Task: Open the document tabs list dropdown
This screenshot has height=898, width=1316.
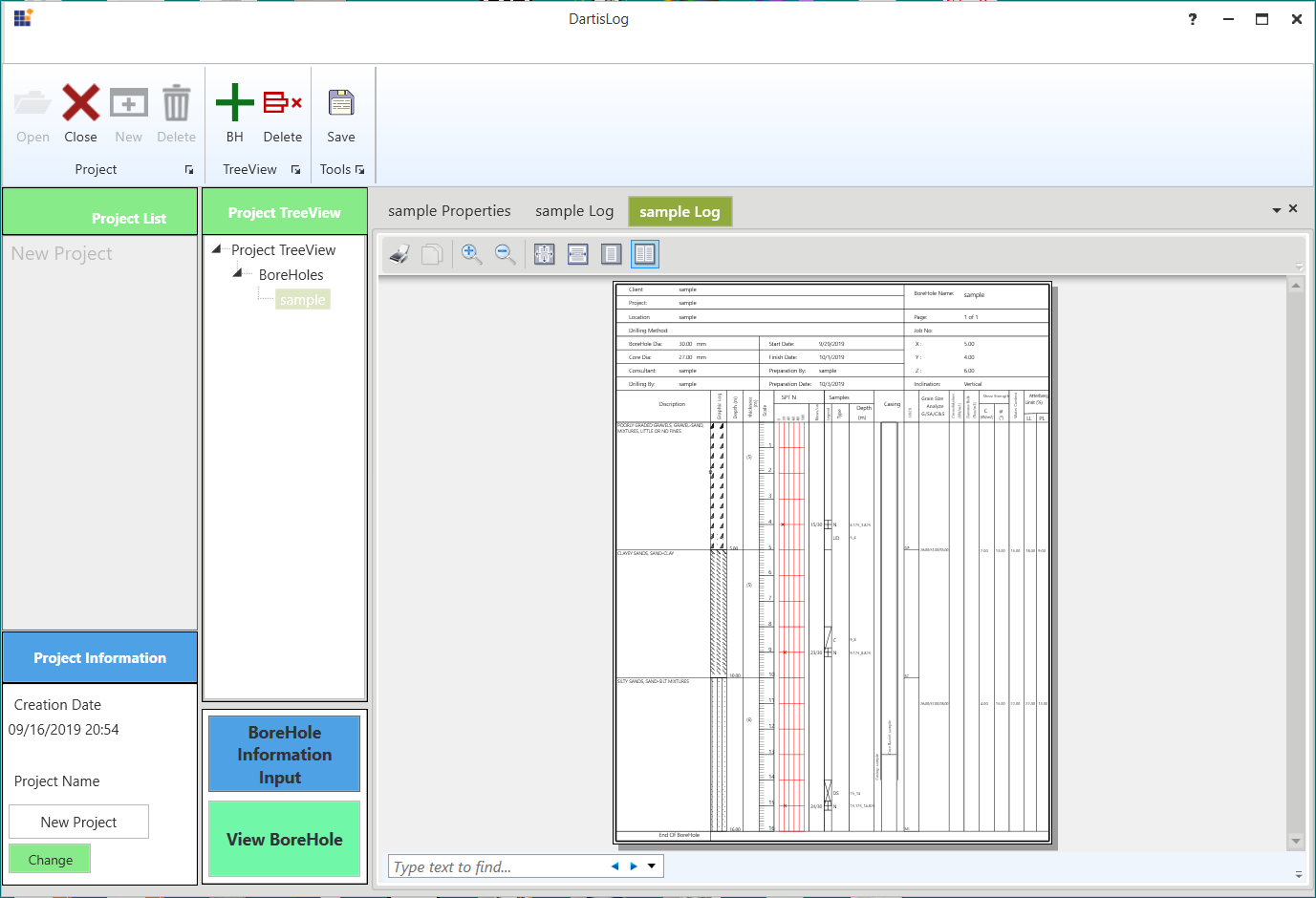Action: (1276, 209)
